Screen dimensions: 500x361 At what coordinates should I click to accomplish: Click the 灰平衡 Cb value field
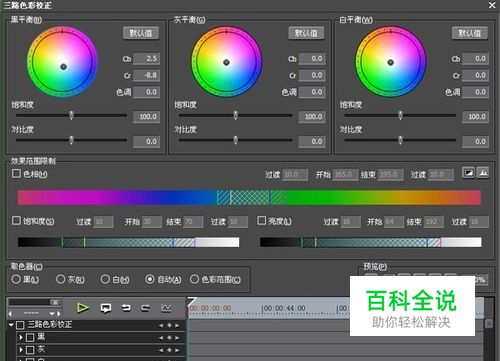coord(312,59)
